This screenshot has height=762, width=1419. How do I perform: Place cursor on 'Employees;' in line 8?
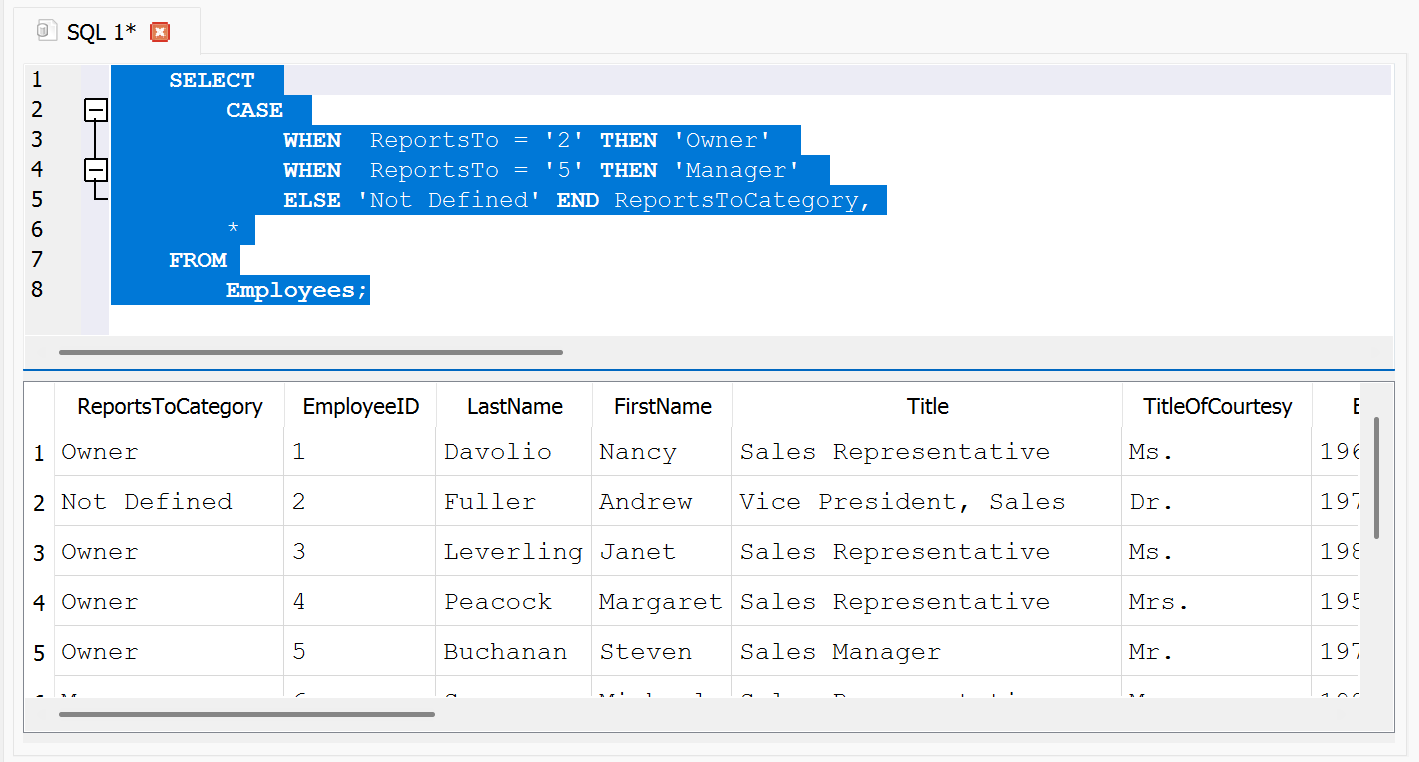tap(297, 290)
